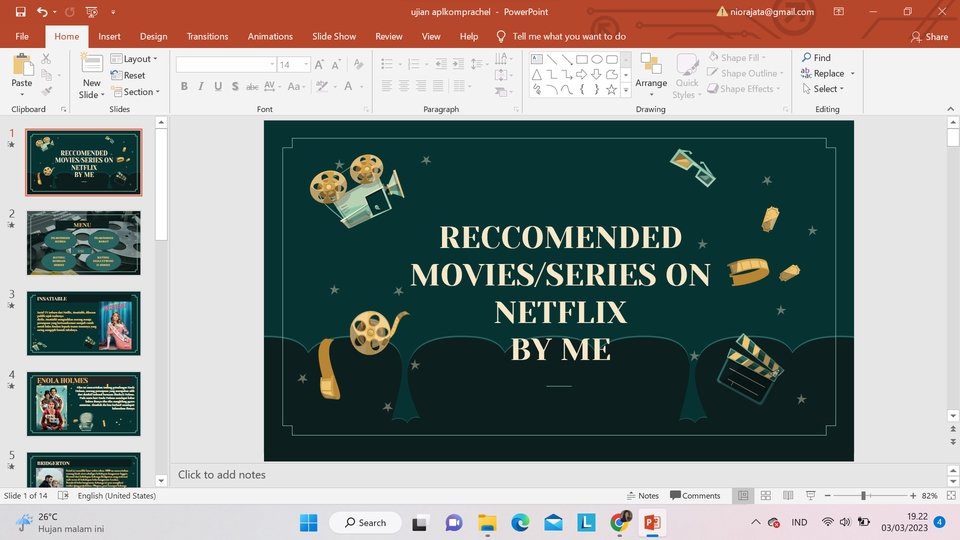The image size is (960, 540).
Task: Adjust the zoom slider handle
Action: point(863,496)
